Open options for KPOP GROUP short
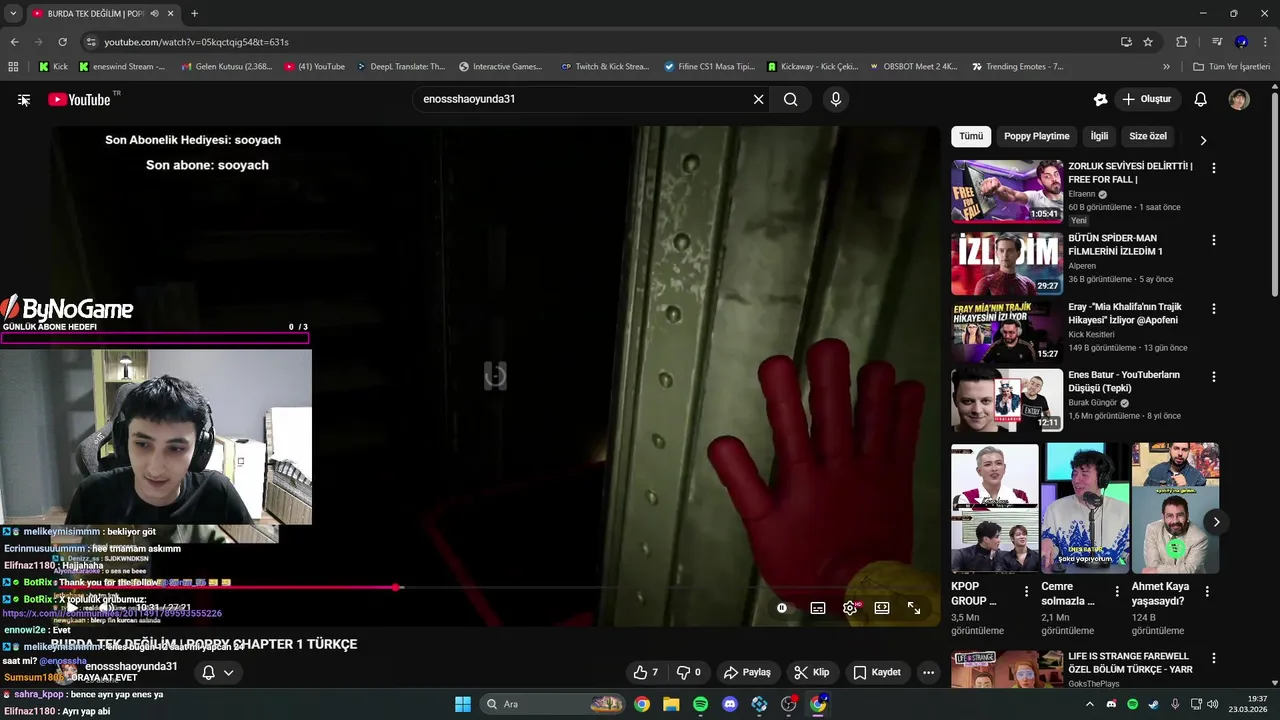Image resolution: width=1280 pixels, height=720 pixels. coord(1026,591)
